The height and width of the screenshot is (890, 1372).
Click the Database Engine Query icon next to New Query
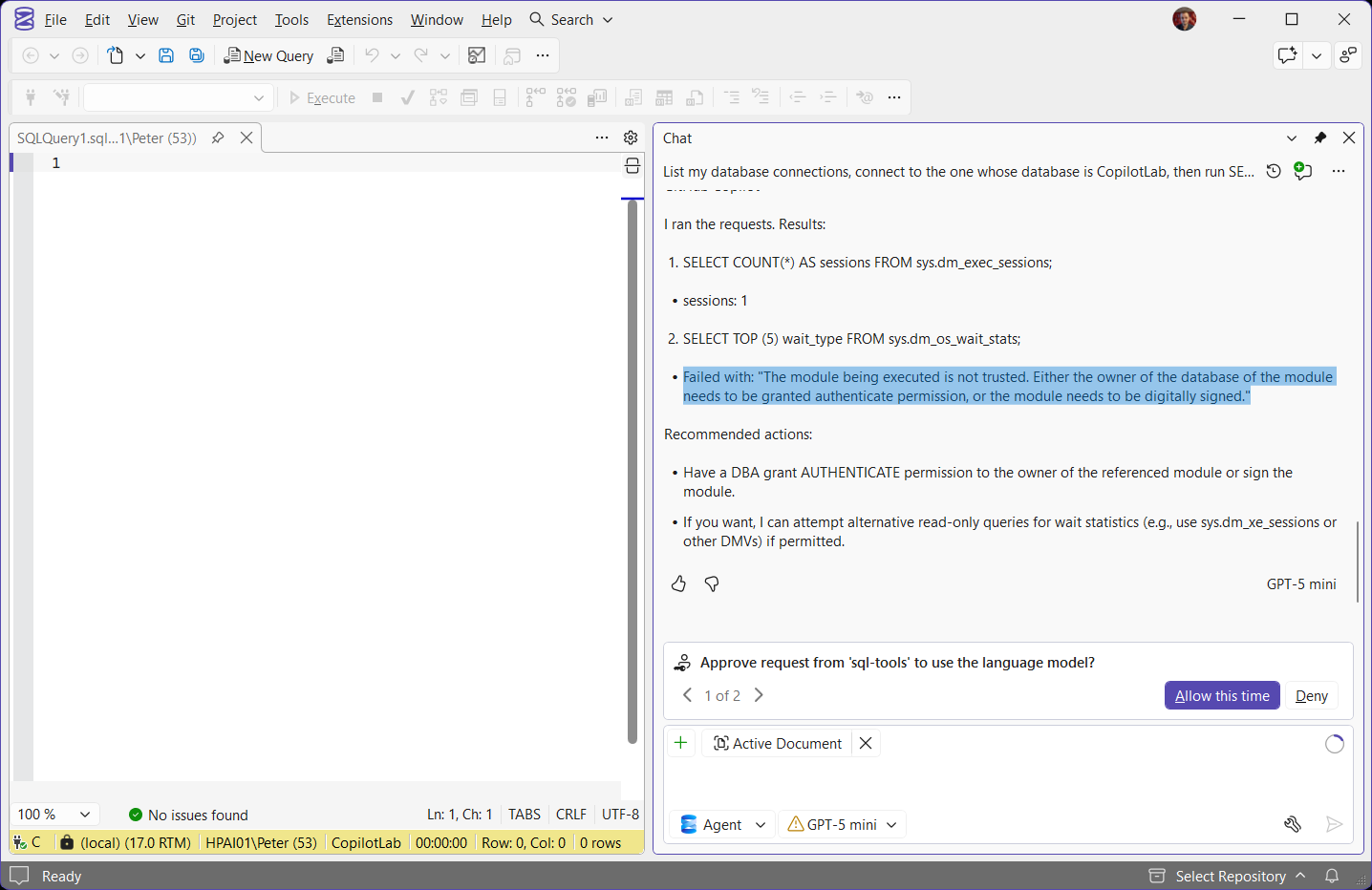coord(335,55)
